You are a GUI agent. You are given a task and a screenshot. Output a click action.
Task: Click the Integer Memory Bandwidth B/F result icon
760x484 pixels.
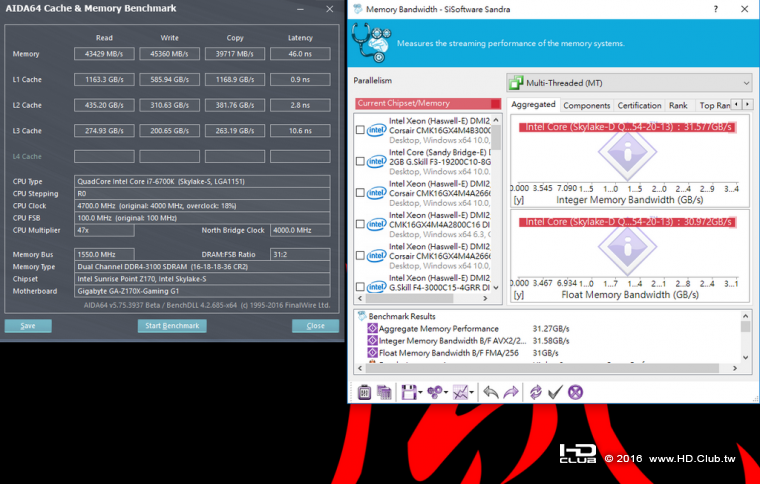(372, 341)
